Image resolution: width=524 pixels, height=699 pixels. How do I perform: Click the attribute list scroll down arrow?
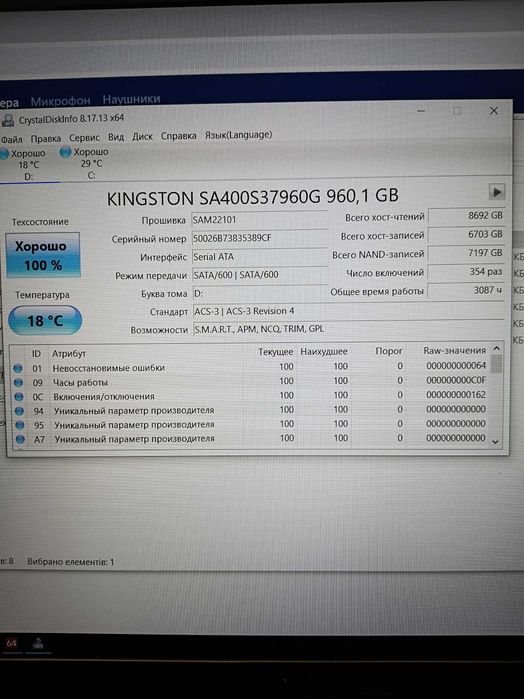pos(495,442)
